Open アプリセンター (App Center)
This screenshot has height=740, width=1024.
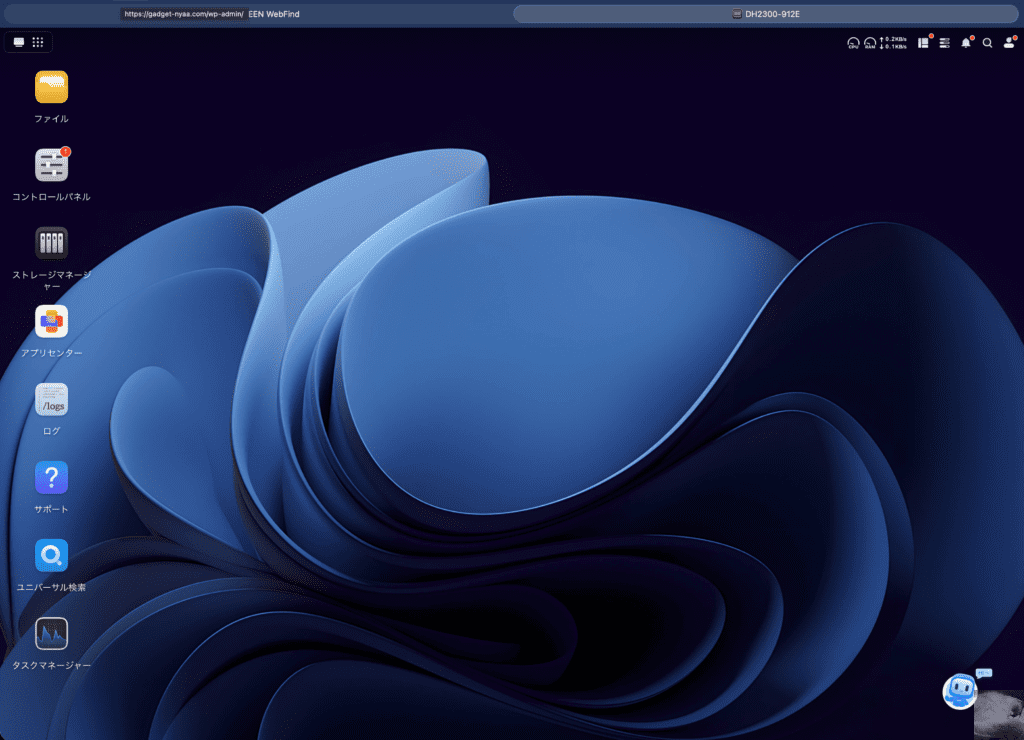click(x=51, y=321)
